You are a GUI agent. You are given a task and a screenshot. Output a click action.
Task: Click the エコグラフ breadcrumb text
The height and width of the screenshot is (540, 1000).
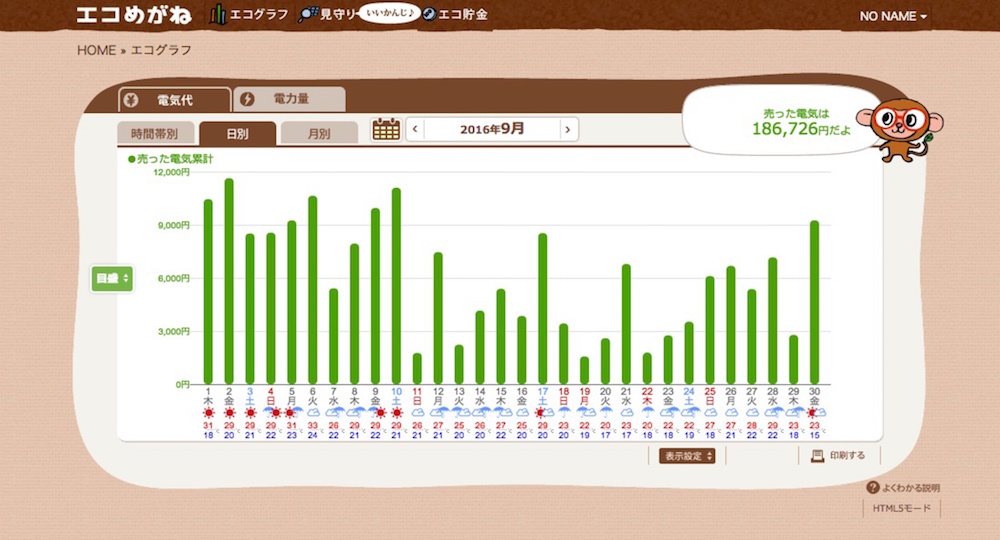(161, 50)
